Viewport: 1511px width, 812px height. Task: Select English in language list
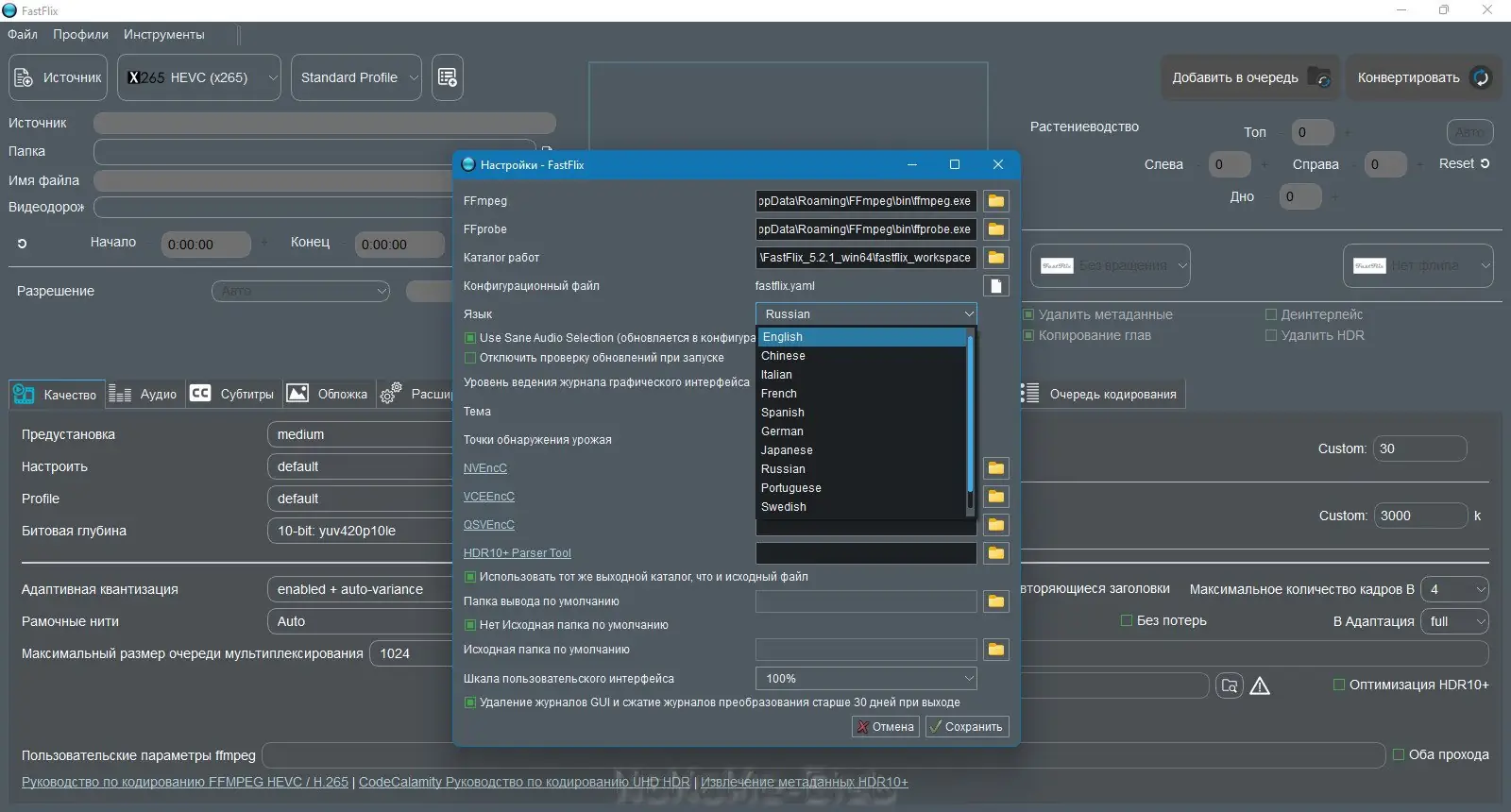[862, 337]
